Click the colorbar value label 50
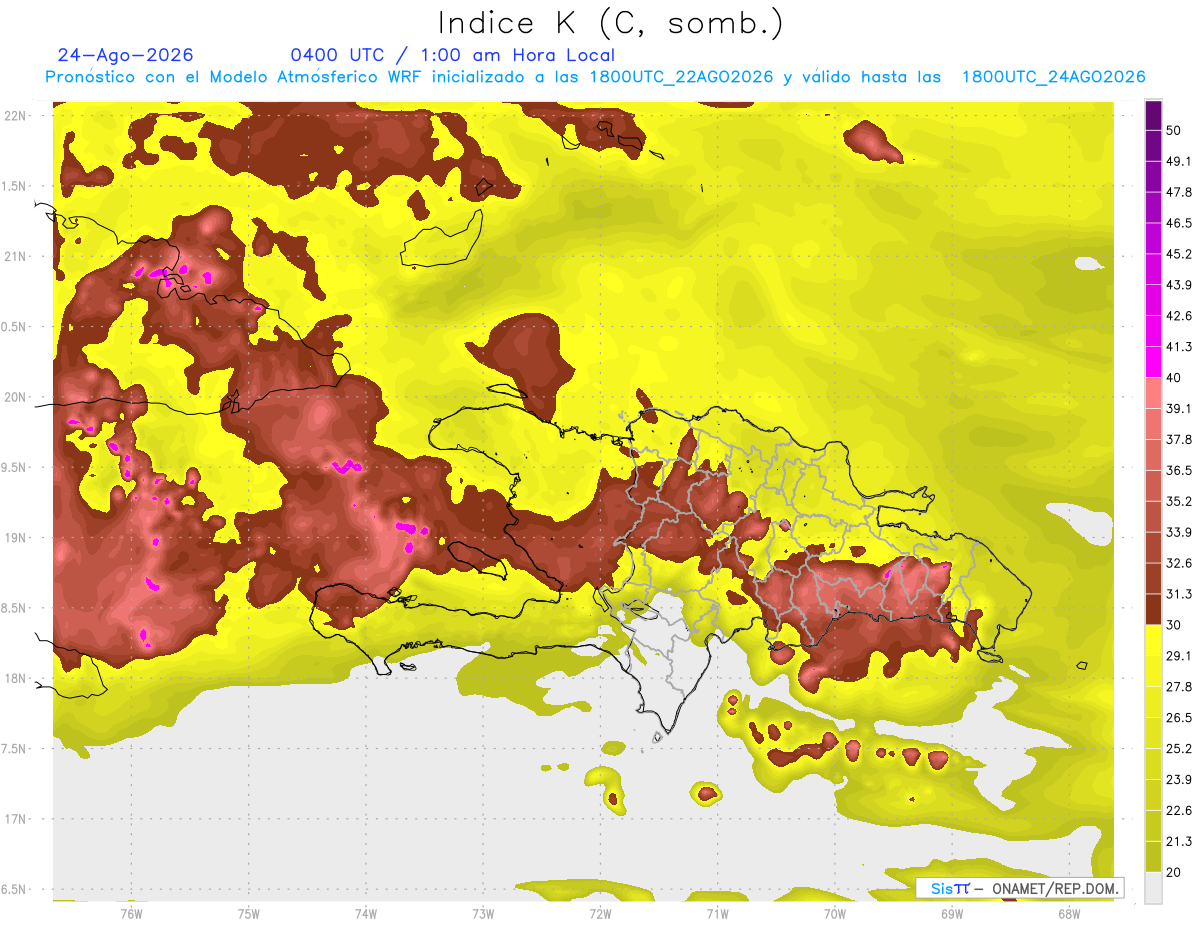Image resolution: width=1200 pixels, height=927 pixels. (1174, 129)
